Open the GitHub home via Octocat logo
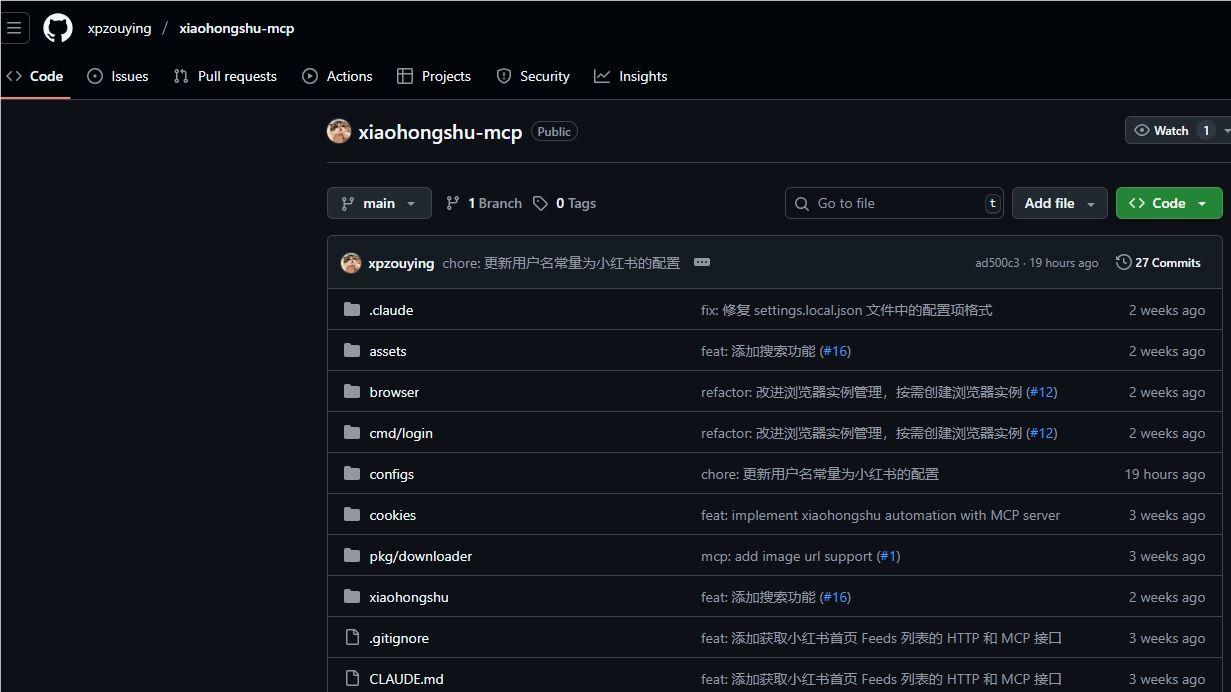 (x=57, y=27)
